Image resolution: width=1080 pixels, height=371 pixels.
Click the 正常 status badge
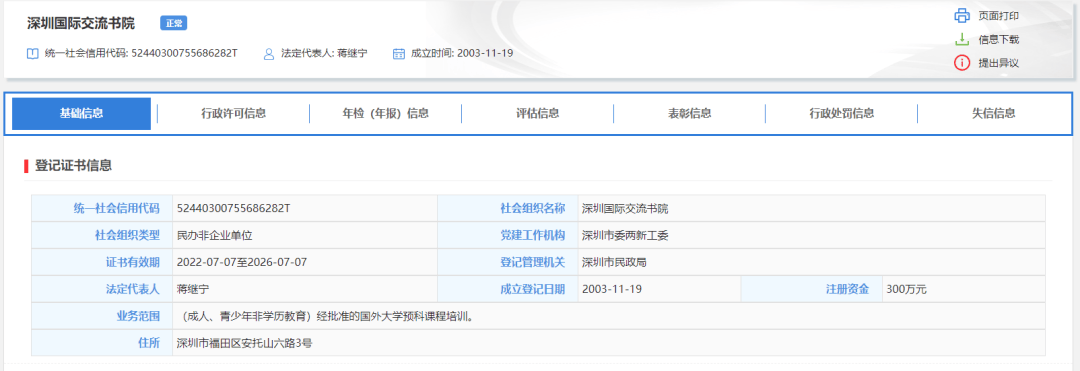click(174, 23)
